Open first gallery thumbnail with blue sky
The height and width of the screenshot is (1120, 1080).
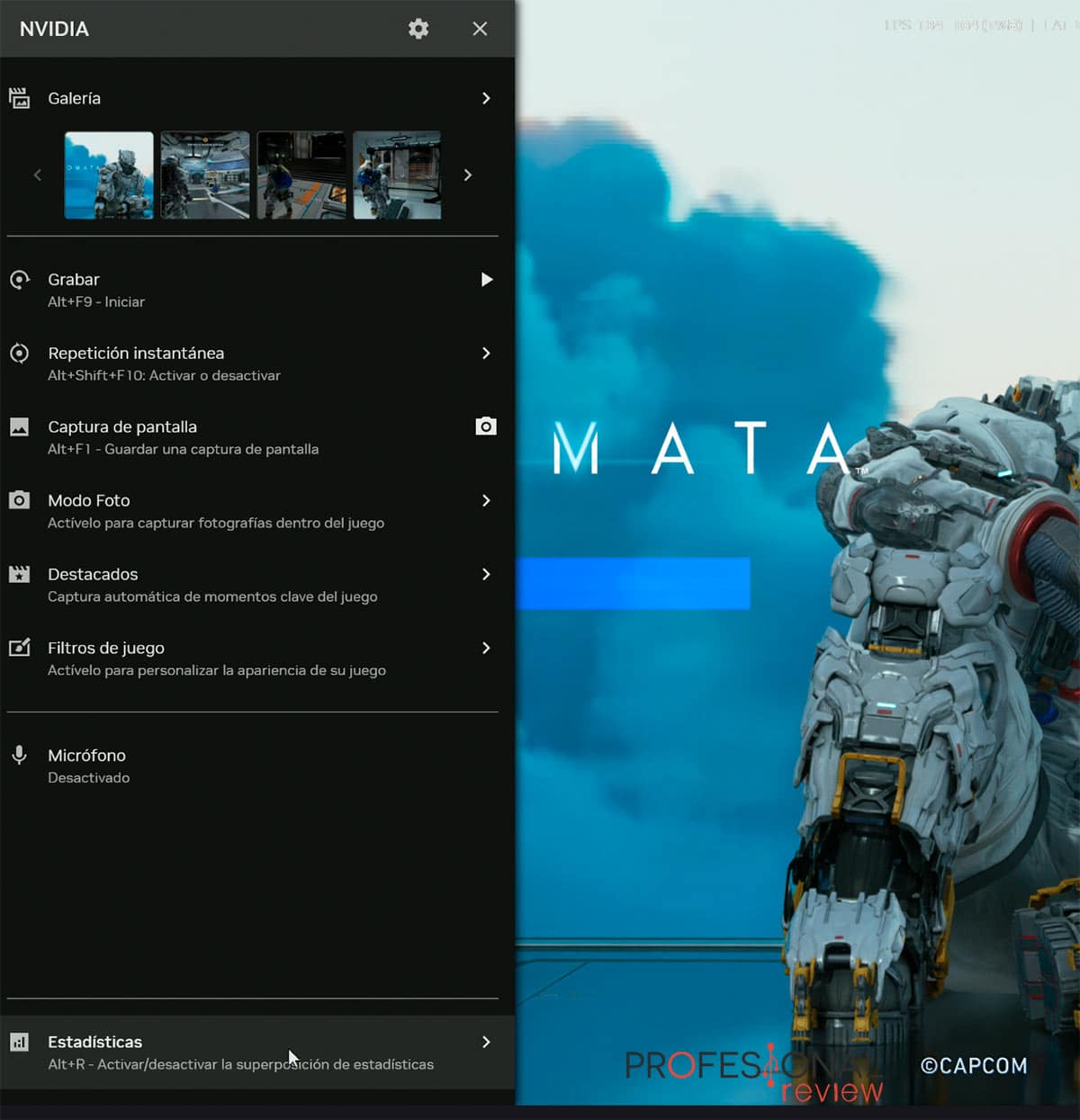point(109,175)
